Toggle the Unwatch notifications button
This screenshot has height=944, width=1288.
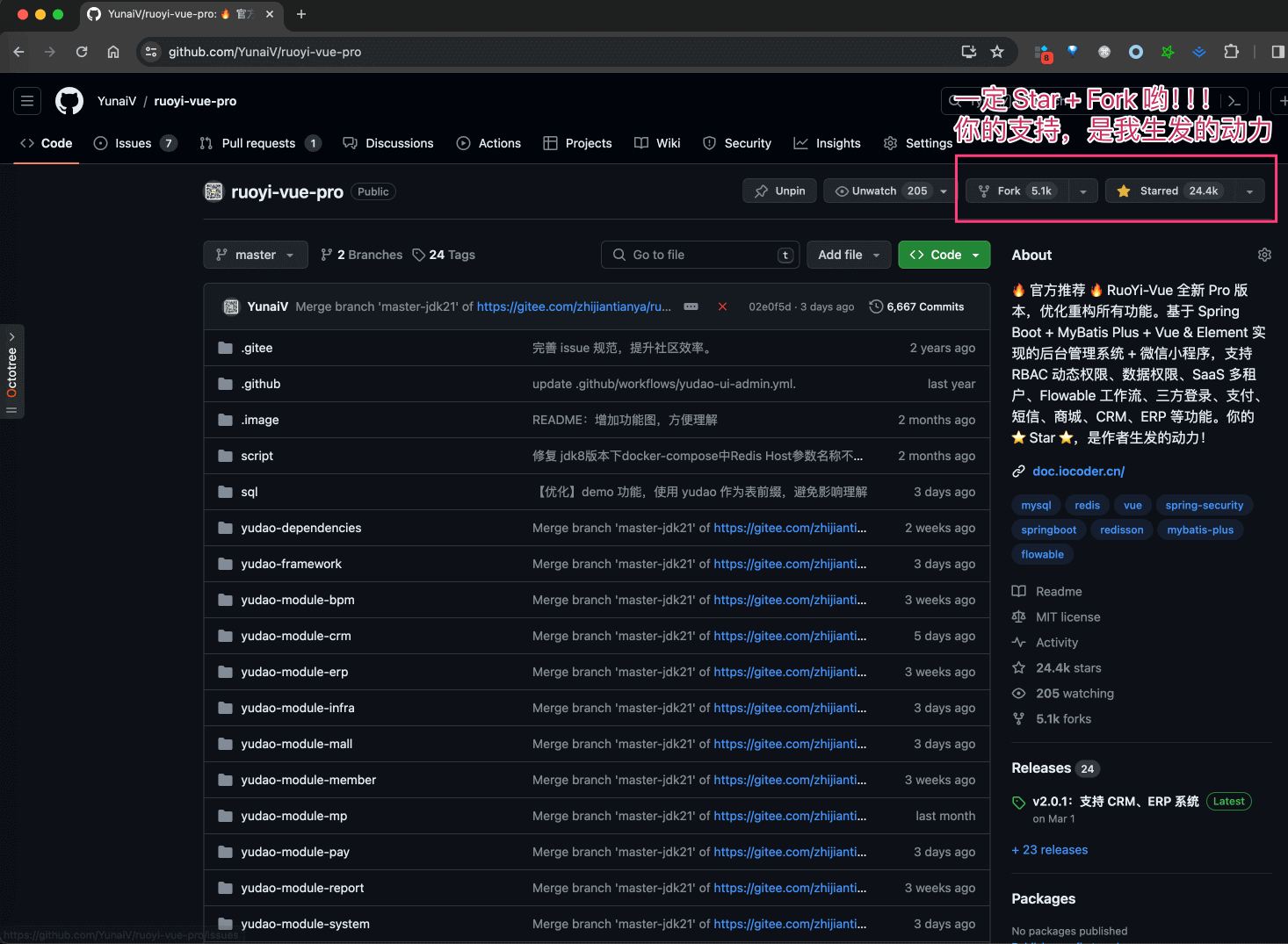(x=880, y=191)
